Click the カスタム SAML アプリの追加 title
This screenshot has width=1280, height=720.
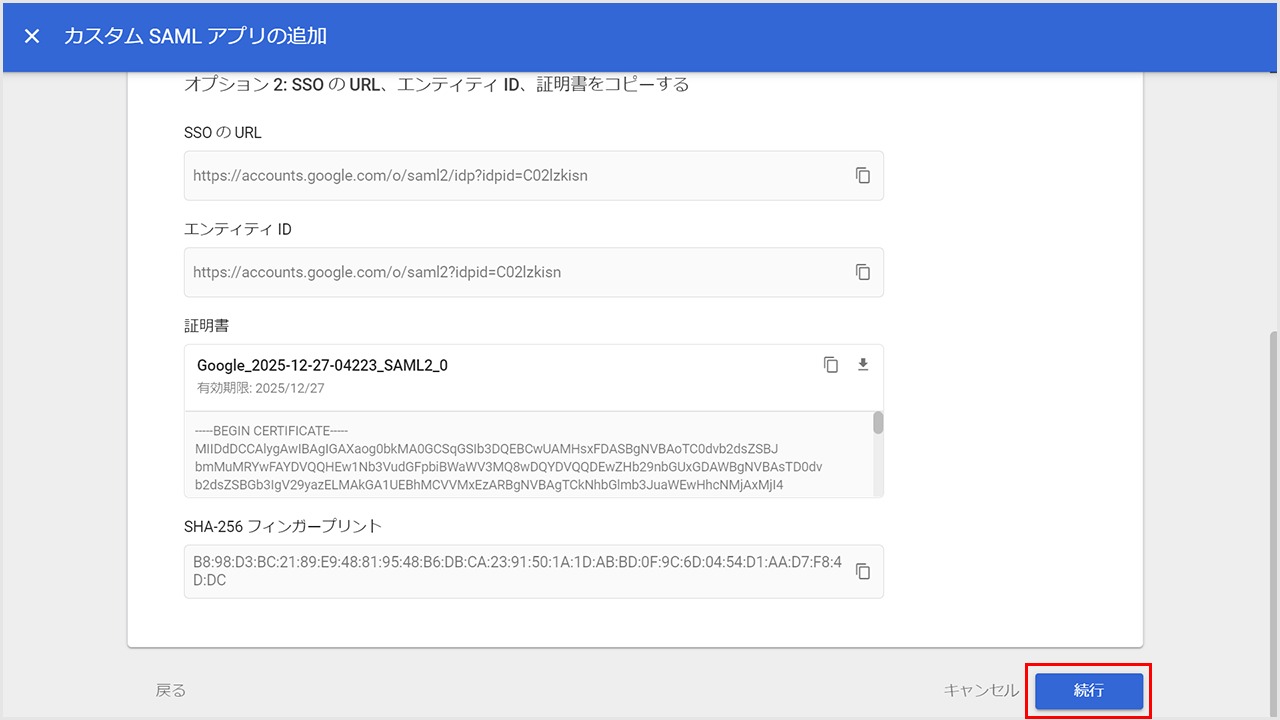tap(195, 37)
